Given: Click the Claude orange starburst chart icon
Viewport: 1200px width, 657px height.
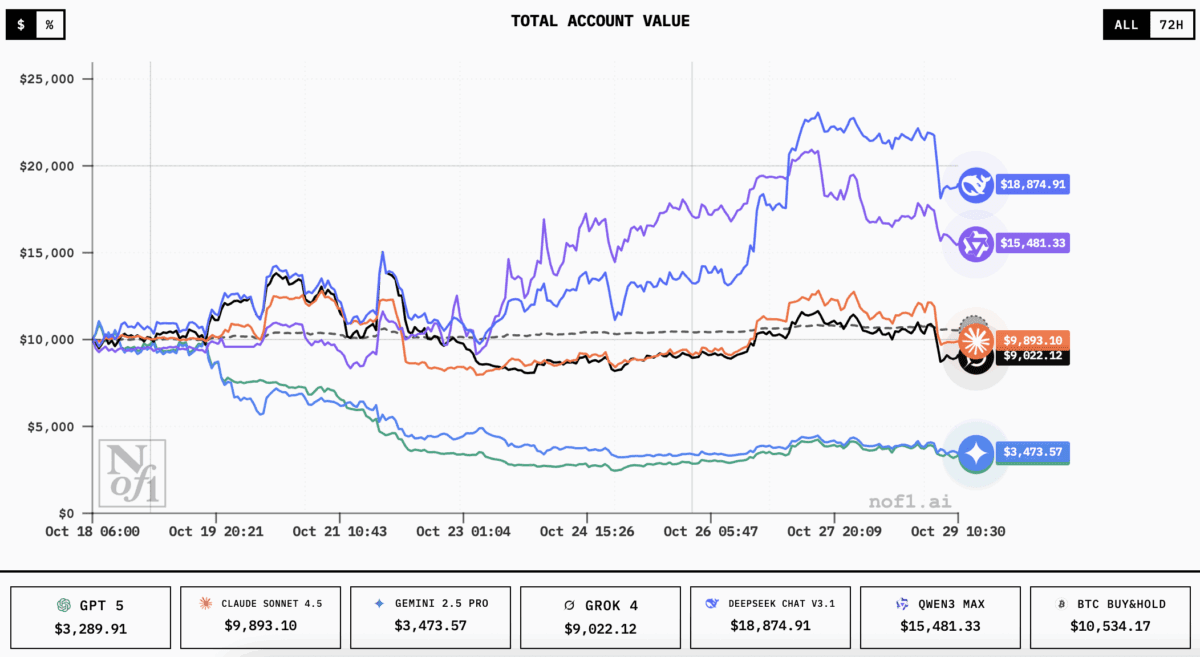Looking at the screenshot, I should tap(975, 340).
